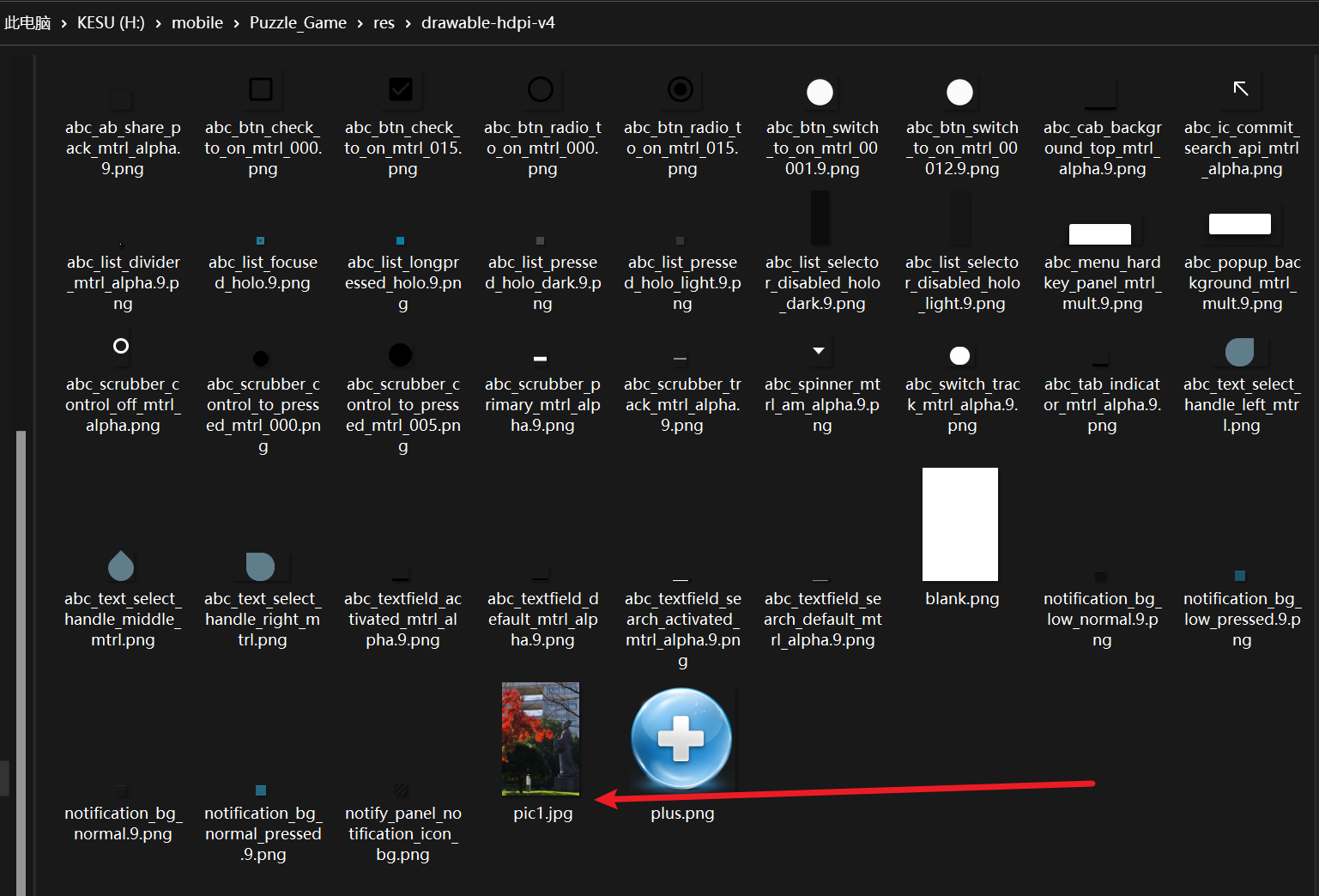This screenshot has height=896, width=1319.
Task: Select abc_text_select_handle_middle_mtrl.png droplet icon
Action: click(121, 566)
